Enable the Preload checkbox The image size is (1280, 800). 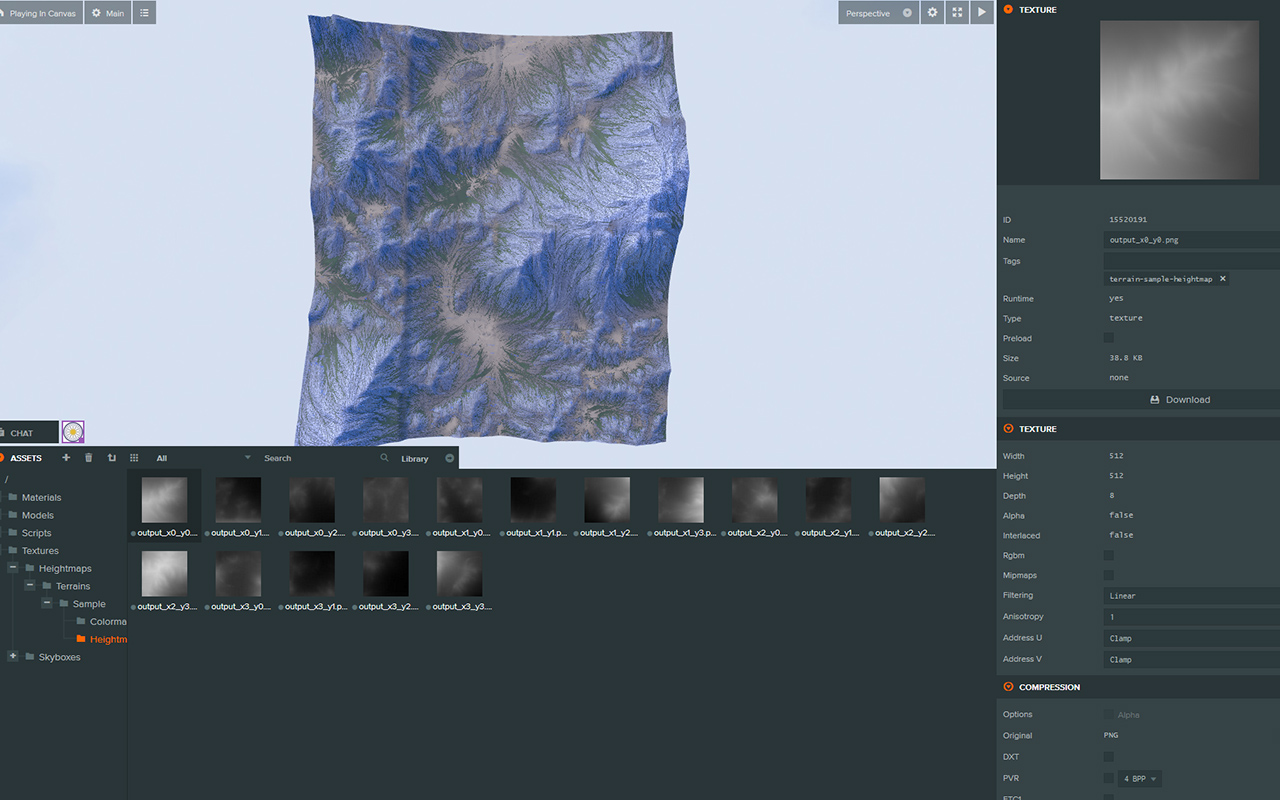tap(1108, 338)
